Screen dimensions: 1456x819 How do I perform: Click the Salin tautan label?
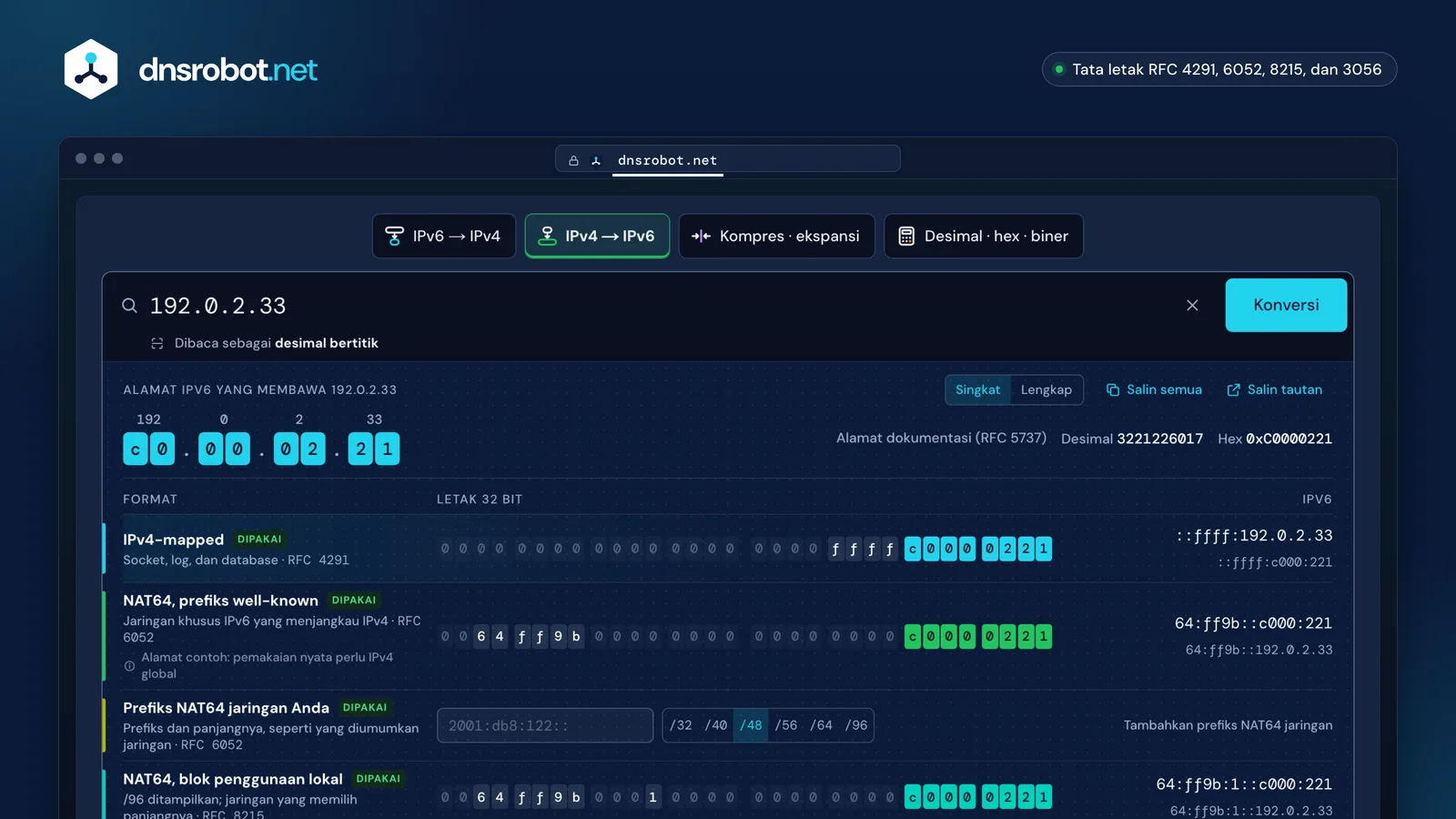[x=1285, y=389]
